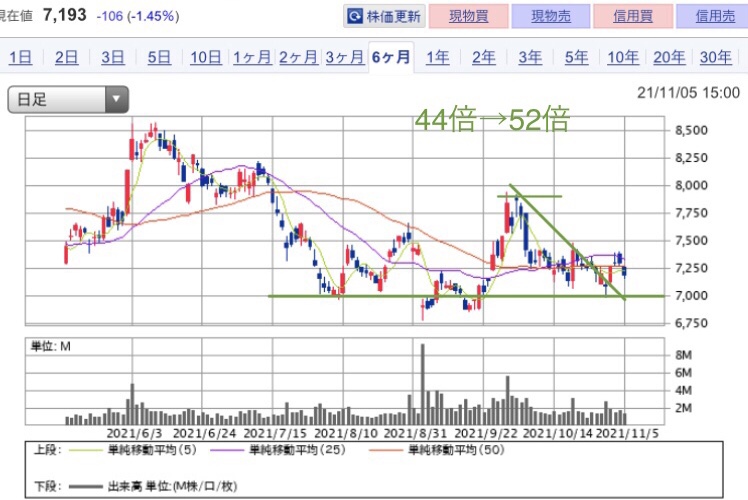Image resolution: width=748 pixels, height=500 pixels.
Task: Switch chart range to 1ヶ月
Action: pyautogui.click(x=252, y=58)
